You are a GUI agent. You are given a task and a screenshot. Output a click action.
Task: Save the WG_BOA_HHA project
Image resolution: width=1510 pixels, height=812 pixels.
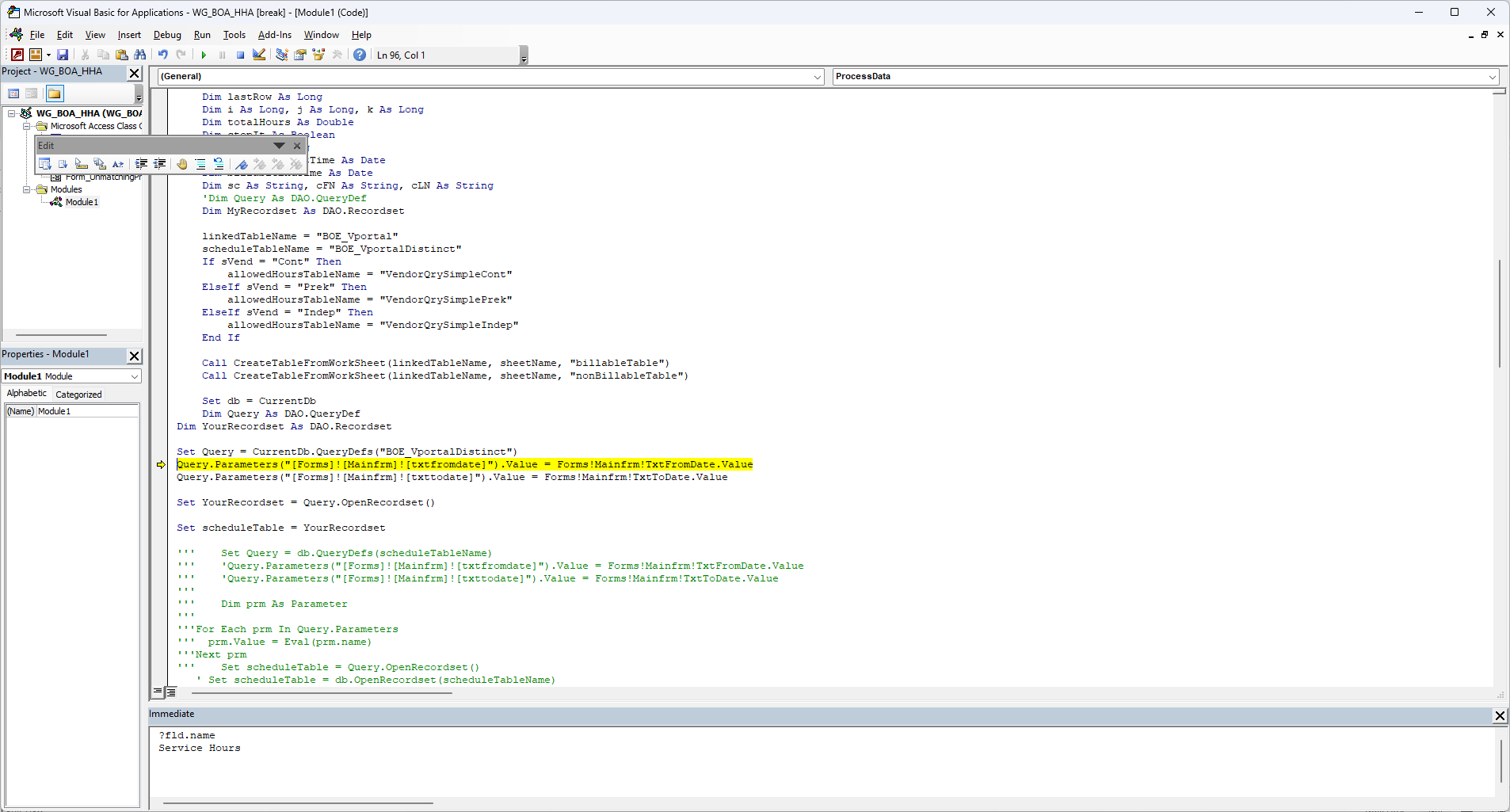click(63, 55)
